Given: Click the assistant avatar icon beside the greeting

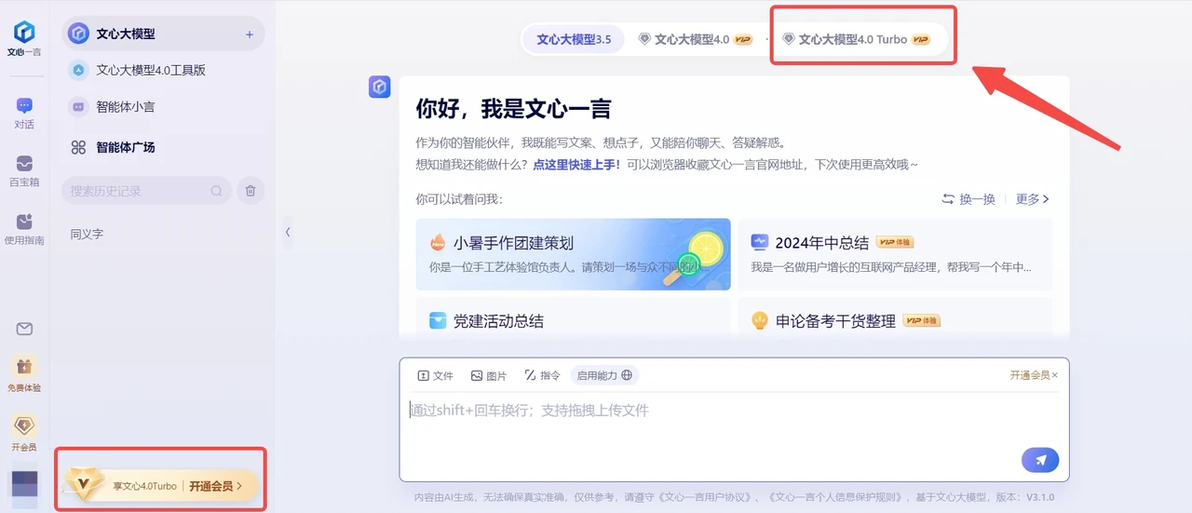Looking at the screenshot, I should [379, 87].
